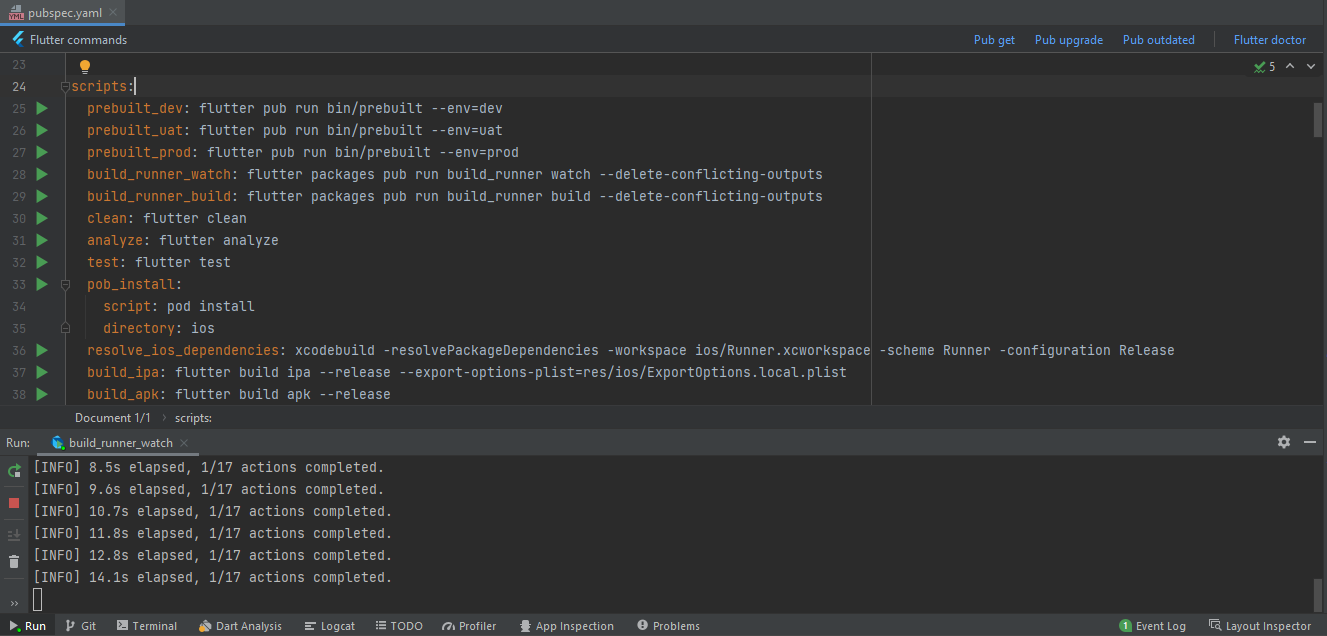Run the test script gutter arrow
The image size is (1327, 636).
pyautogui.click(x=42, y=262)
